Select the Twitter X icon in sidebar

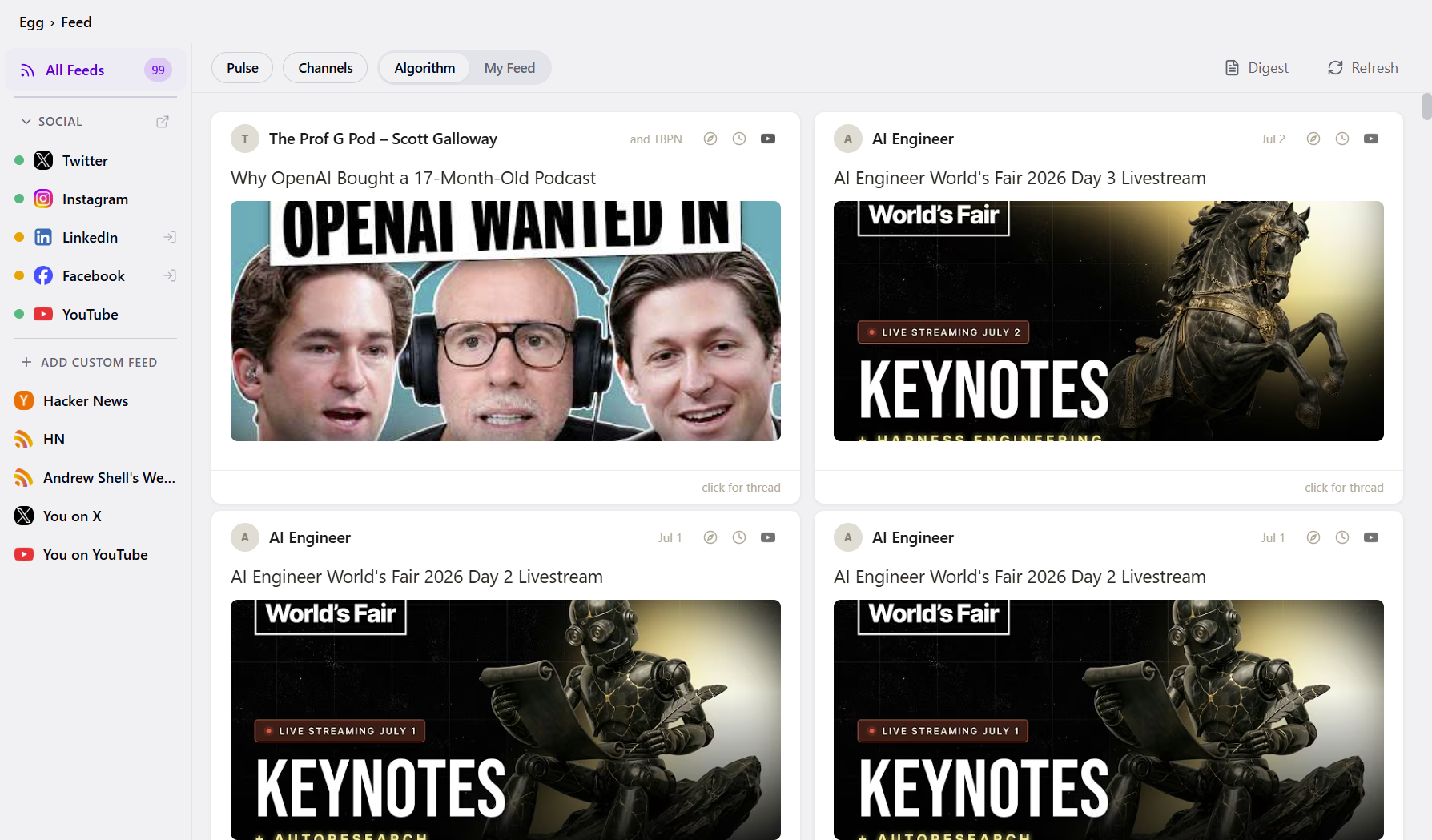point(43,160)
